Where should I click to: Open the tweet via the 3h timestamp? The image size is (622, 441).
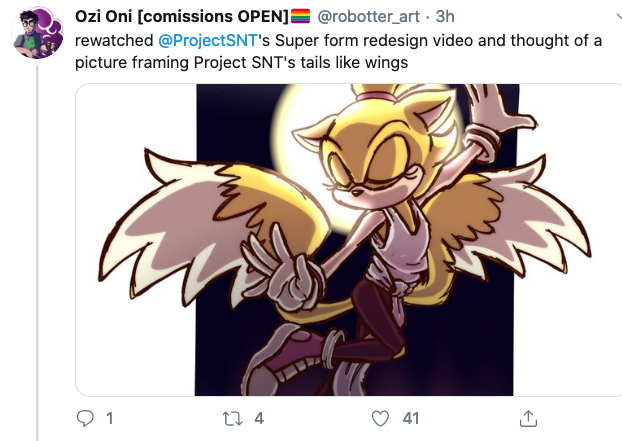[x=445, y=17]
